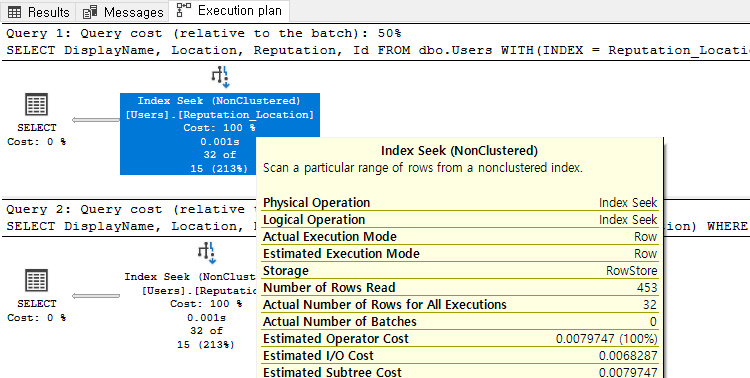This screenshot has width=750, height=378.
Task: Click the Query 2 SELECT statement text
Action: (131, 226)
